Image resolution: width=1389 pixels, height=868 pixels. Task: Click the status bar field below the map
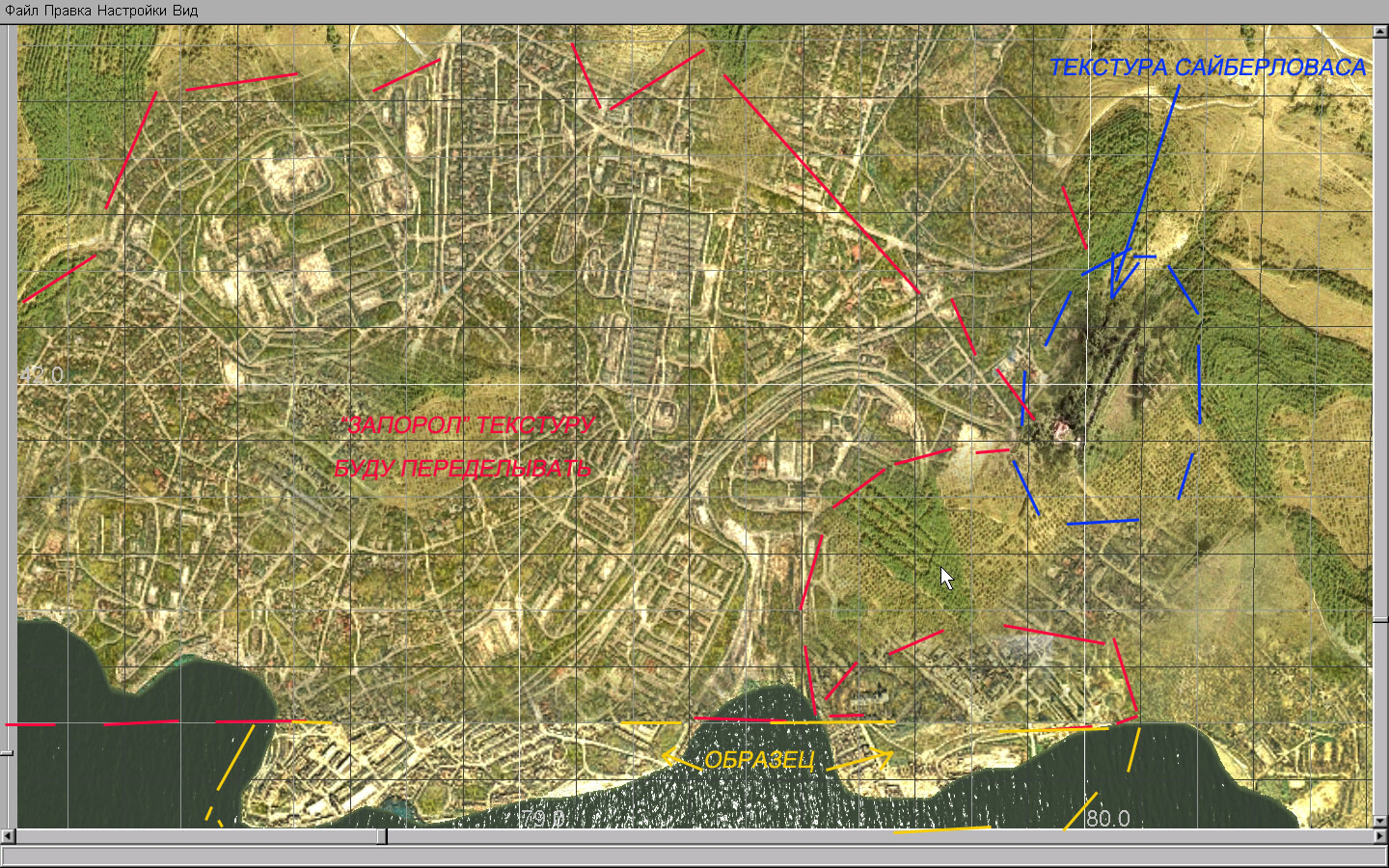click(694, 857)
